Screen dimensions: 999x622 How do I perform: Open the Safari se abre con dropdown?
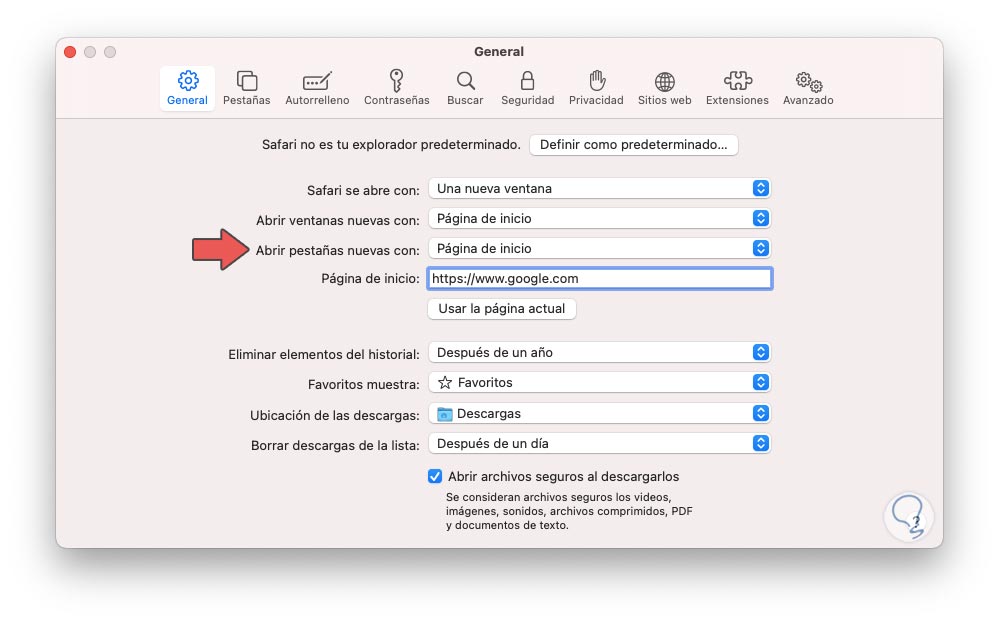coord(600,189)
